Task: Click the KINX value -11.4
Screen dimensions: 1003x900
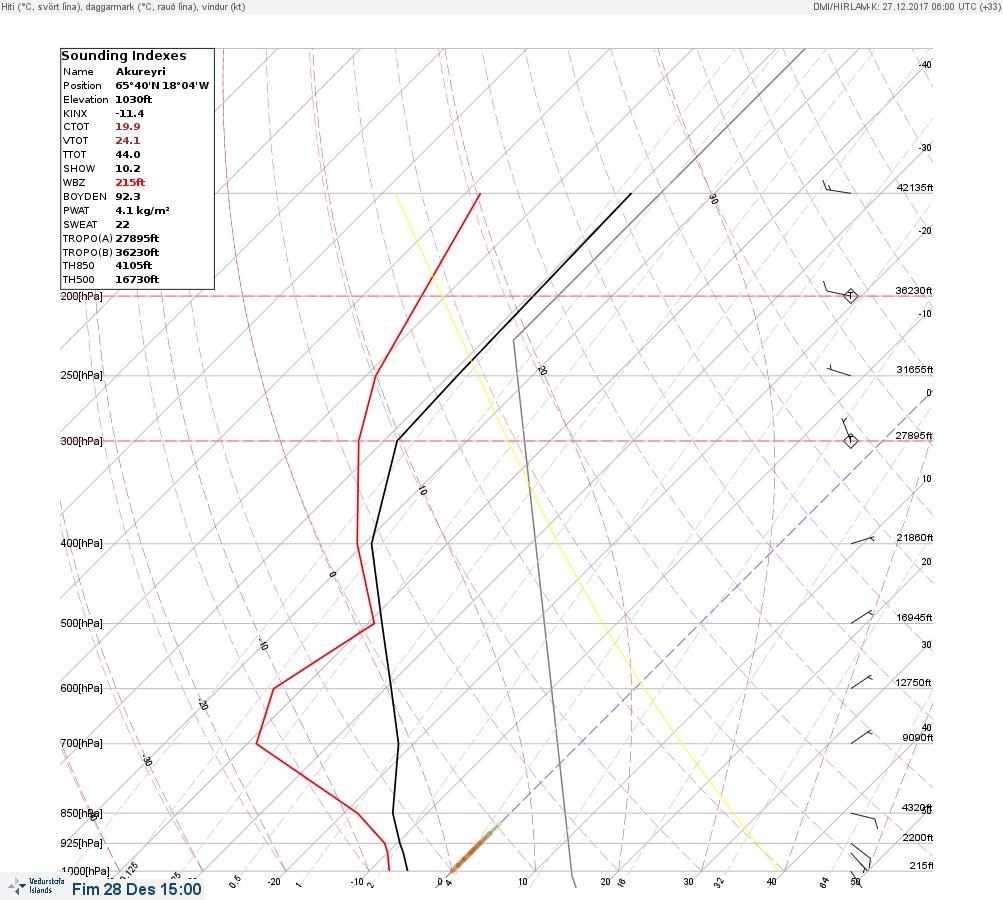Action: (130, 114)
